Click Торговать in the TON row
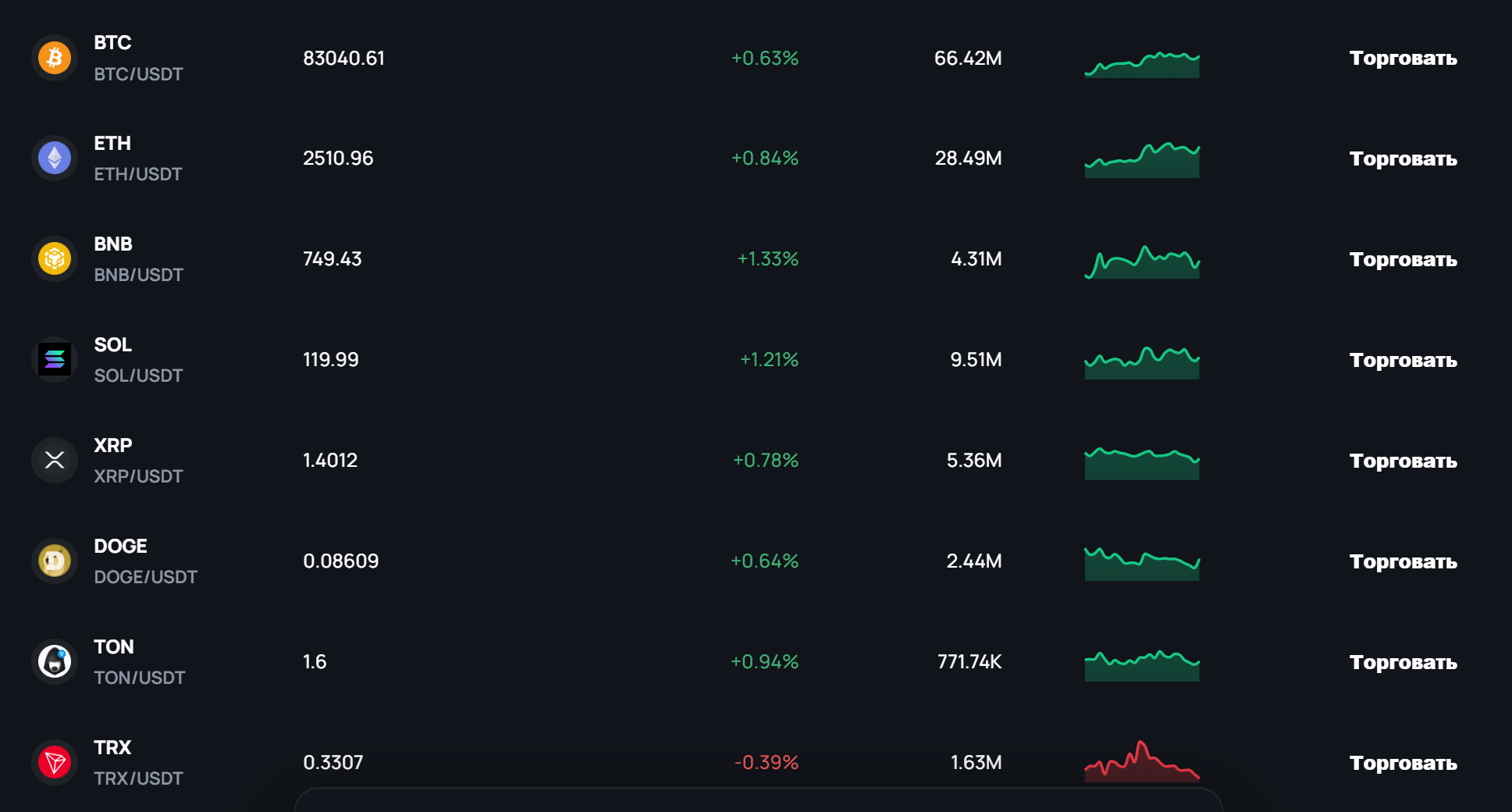Viewport: 1512px width, 812px height. (1403, 663)
